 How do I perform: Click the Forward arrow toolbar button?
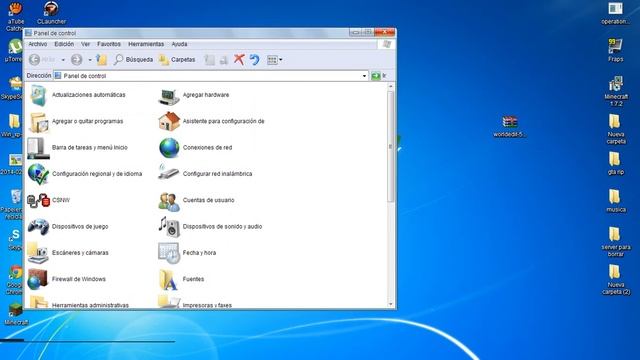point(76,60)
